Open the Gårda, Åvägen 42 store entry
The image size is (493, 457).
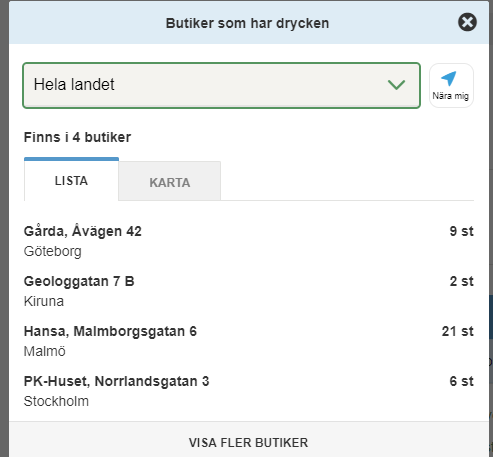point(249,241)
